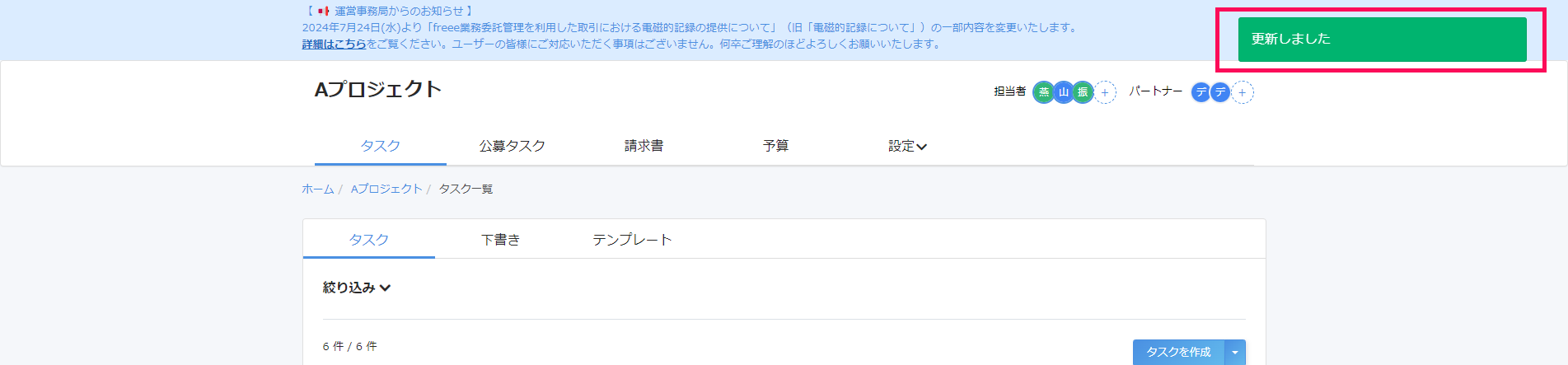Expand the 設定 dropdown menu

click(x=908, y=146)
